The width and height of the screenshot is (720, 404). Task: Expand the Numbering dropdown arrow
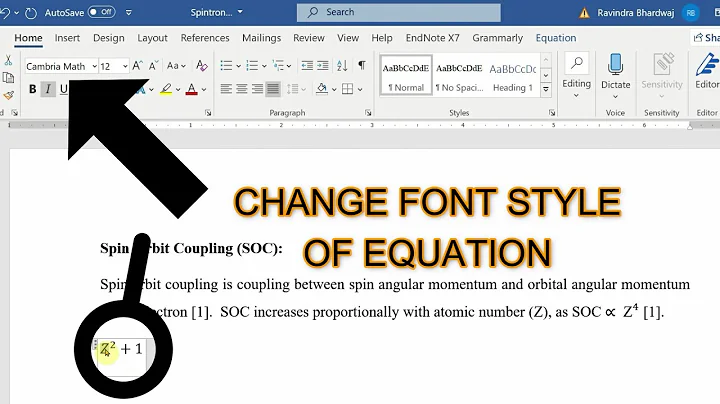pos(264,67)
